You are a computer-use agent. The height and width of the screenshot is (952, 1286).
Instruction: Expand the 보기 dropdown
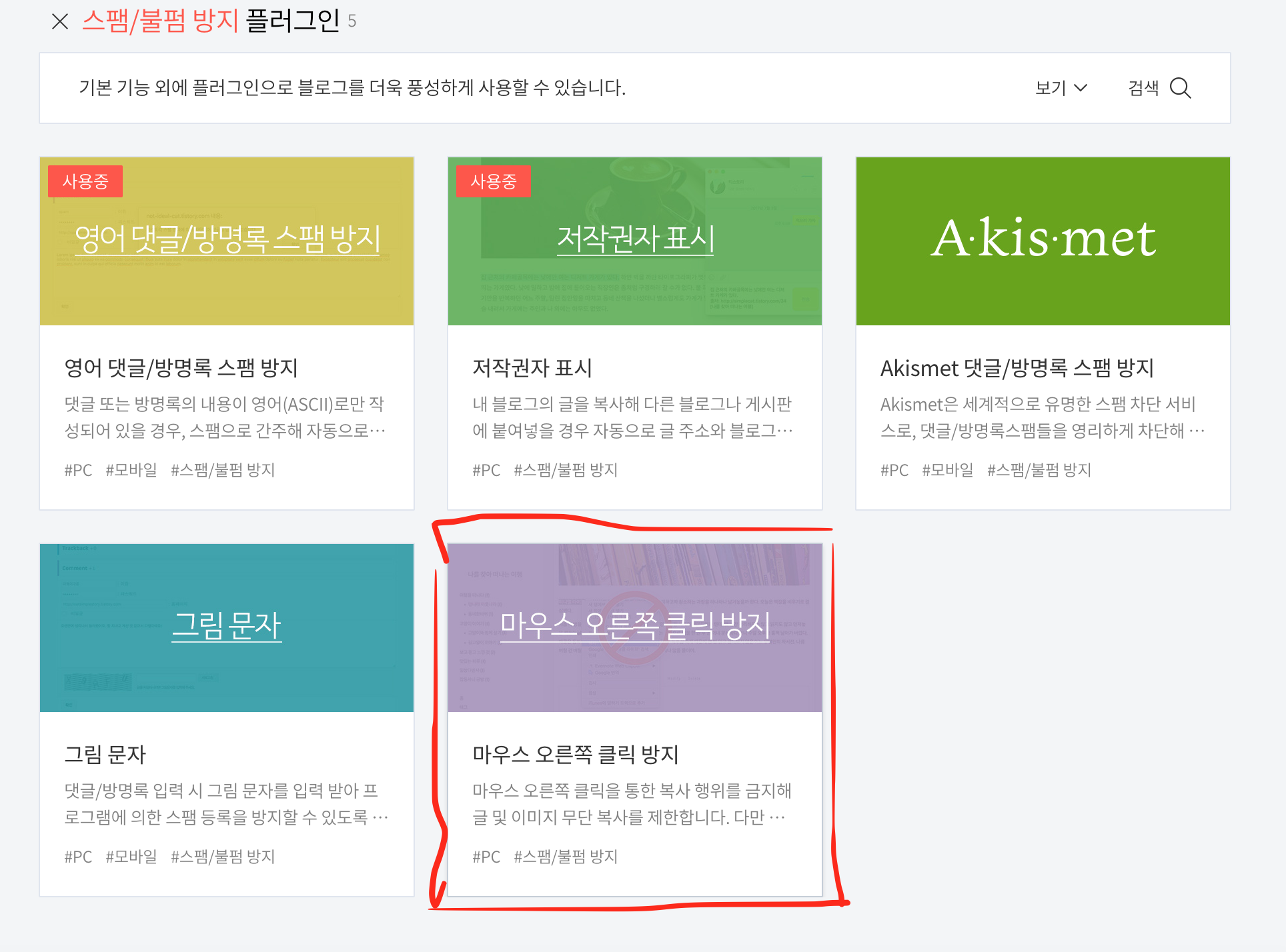click(1061, 88)
